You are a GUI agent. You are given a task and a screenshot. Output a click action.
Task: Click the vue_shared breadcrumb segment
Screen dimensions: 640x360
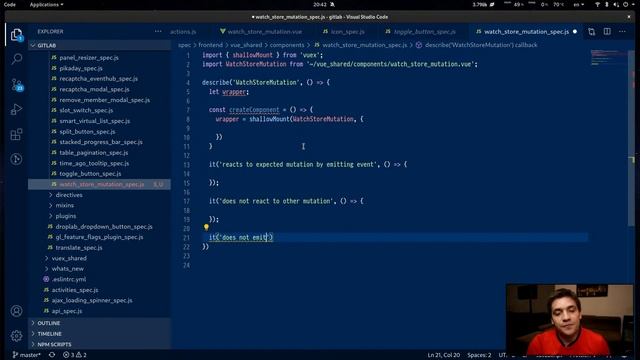pyautogui.click(x=246, y=45)
